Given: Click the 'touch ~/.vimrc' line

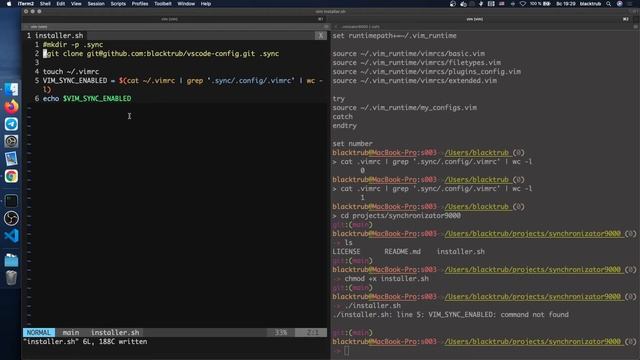Looking at the screenshot, I should click(x=71, y=71).
